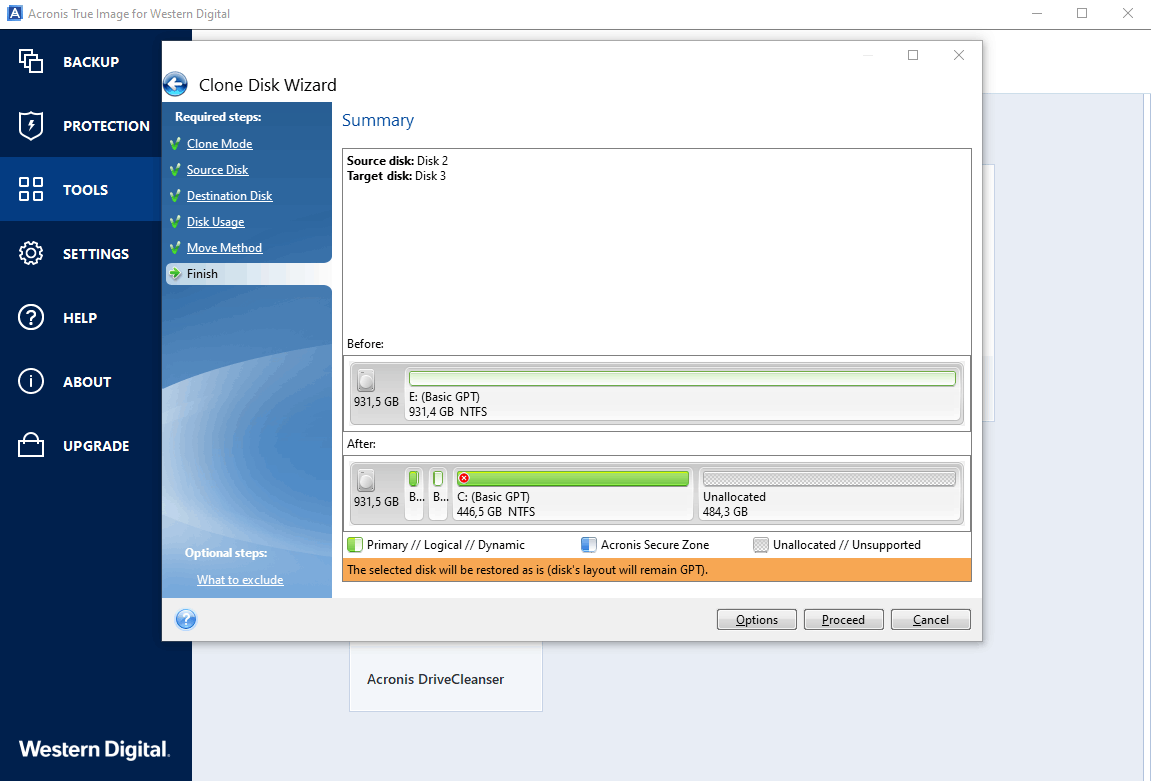
Task: Click the Proceed button
Action: (843, 620)
